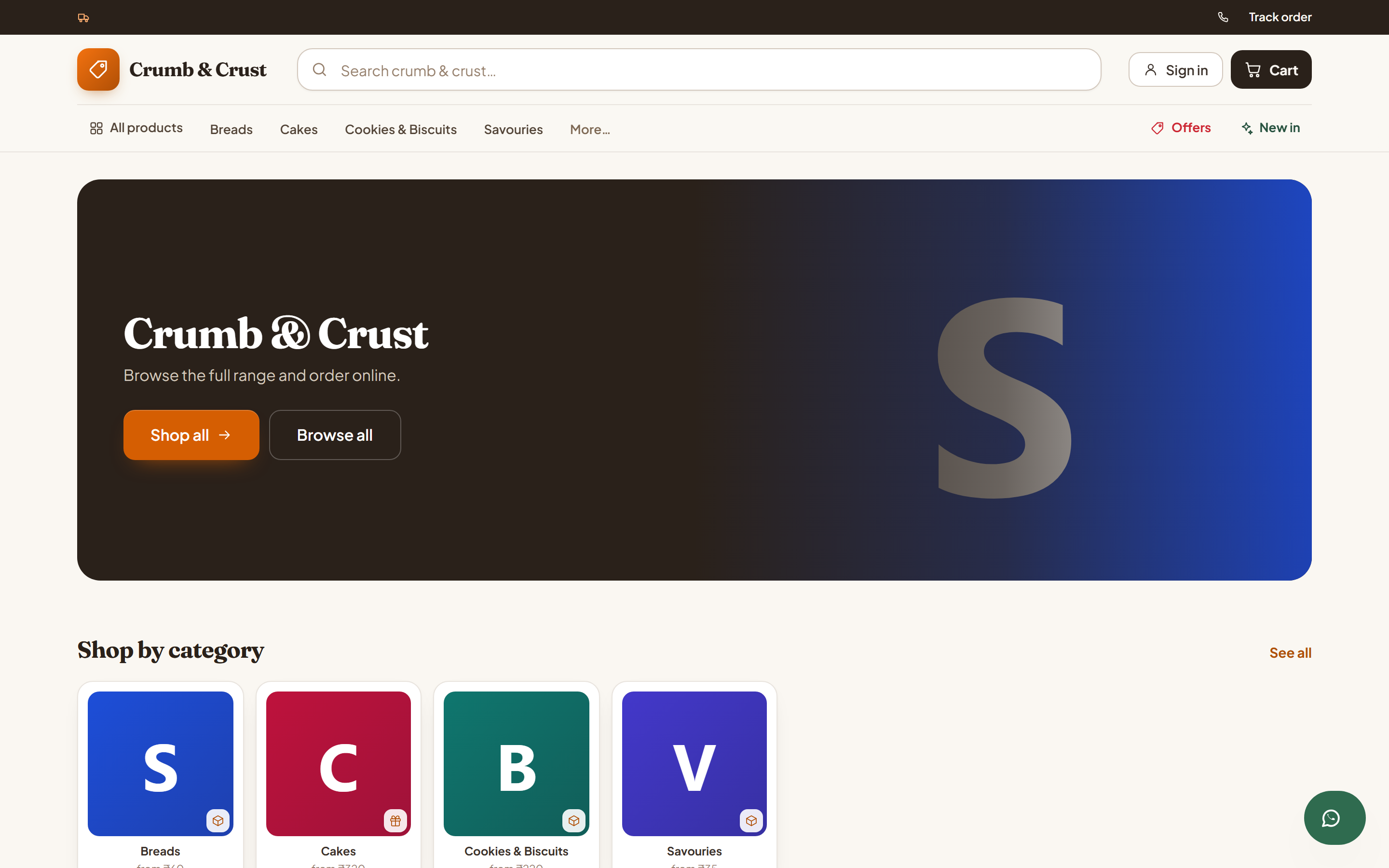
Task: Open the Breads category thumbnail
Action: point(160,763)
